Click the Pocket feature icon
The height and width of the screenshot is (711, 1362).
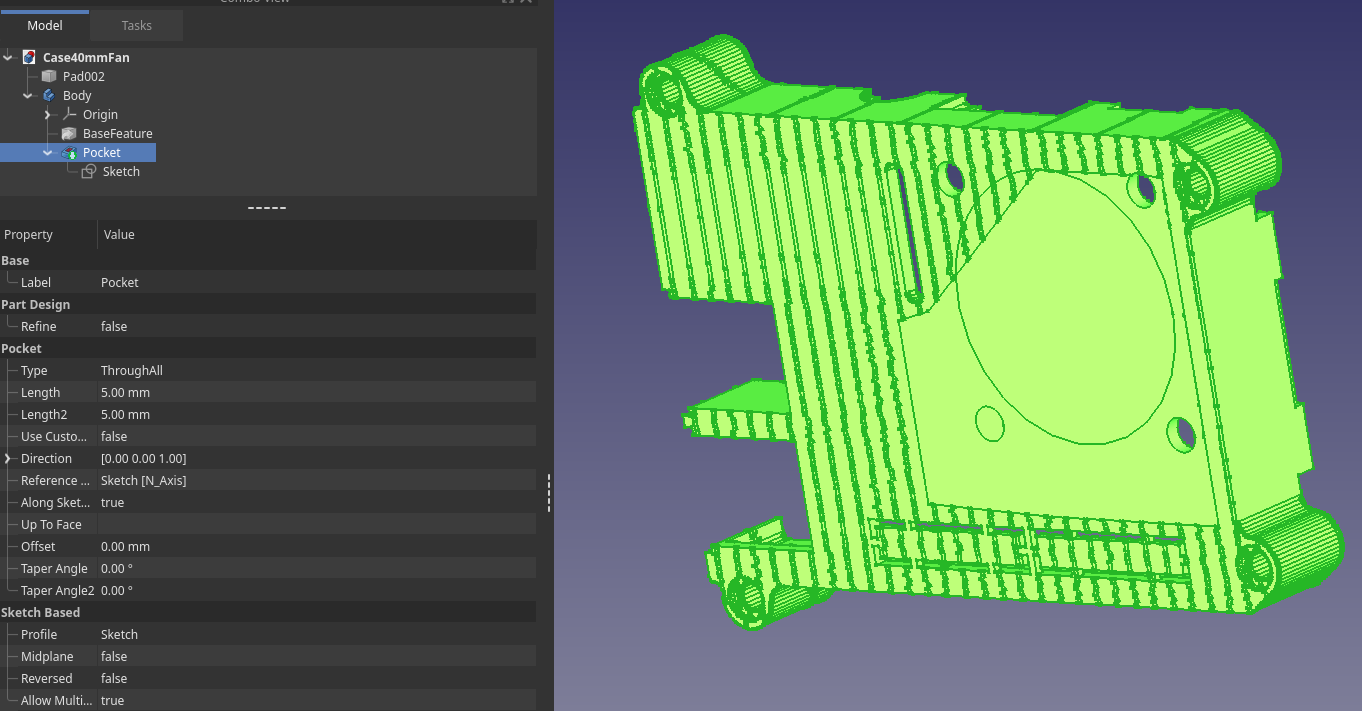point(69,152)
